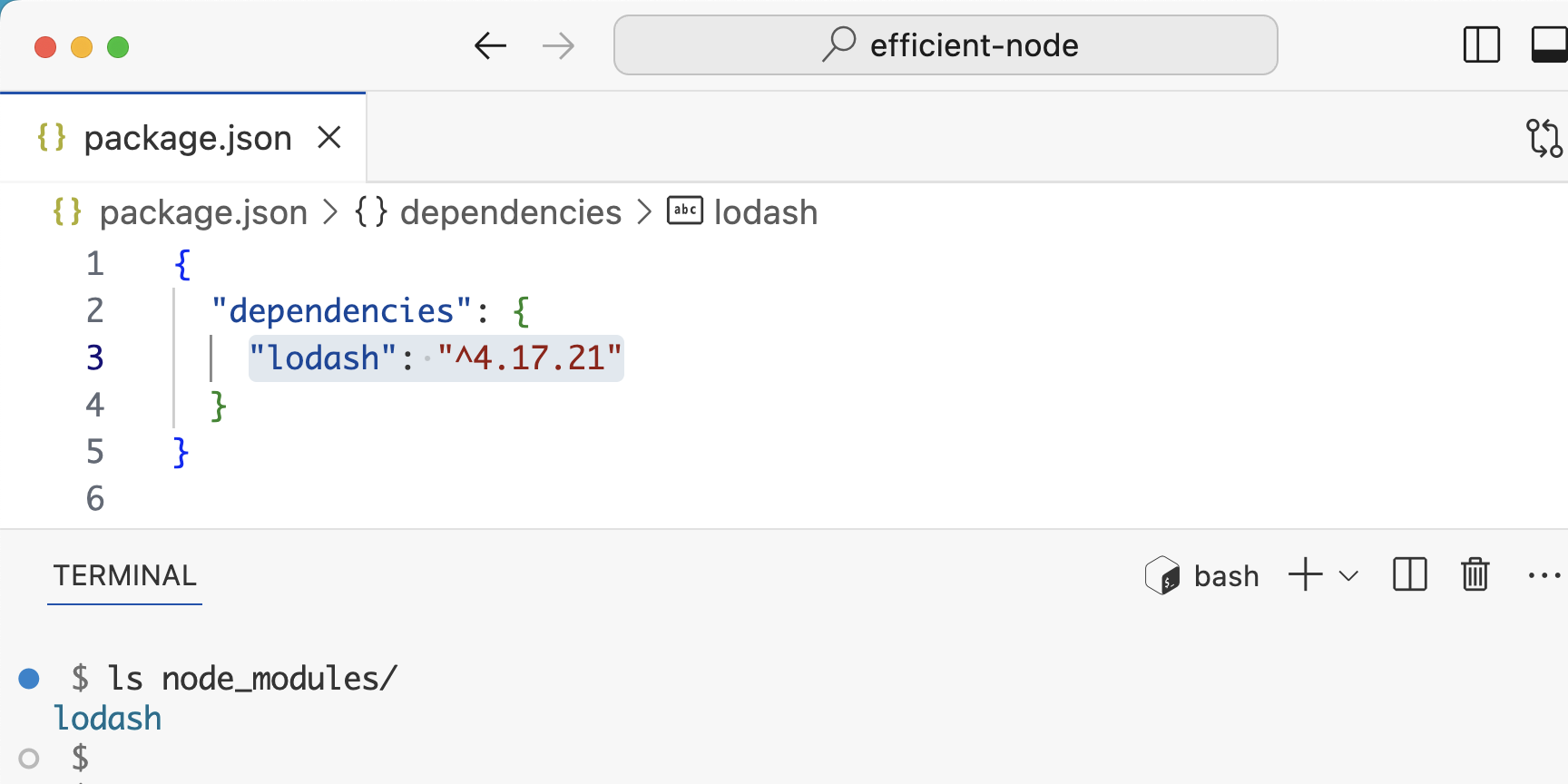The width and height of the screenshot is (1568, 784).
Task: Expand breadcrumb chevron after package.json
Action: pos(330,212)
